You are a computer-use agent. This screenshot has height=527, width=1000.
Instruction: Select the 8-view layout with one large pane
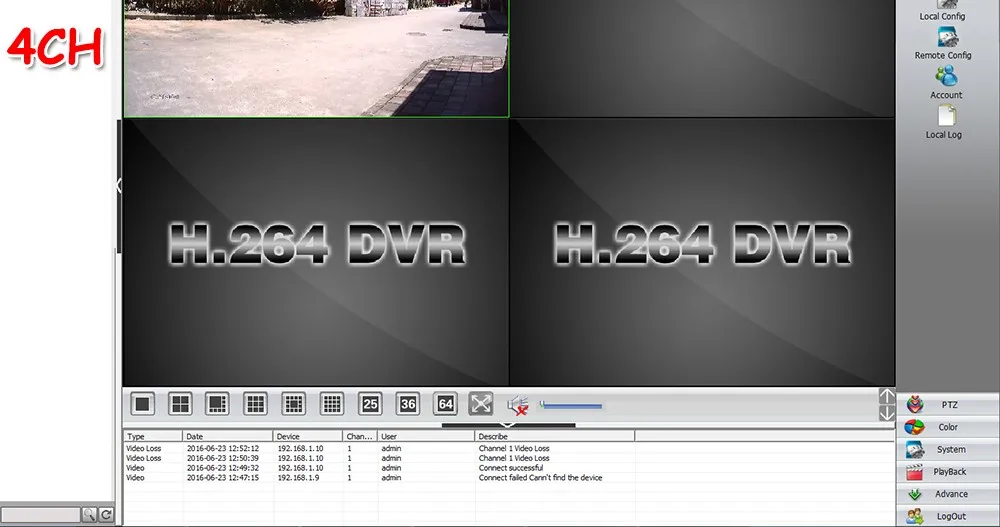tap(217, 404)
